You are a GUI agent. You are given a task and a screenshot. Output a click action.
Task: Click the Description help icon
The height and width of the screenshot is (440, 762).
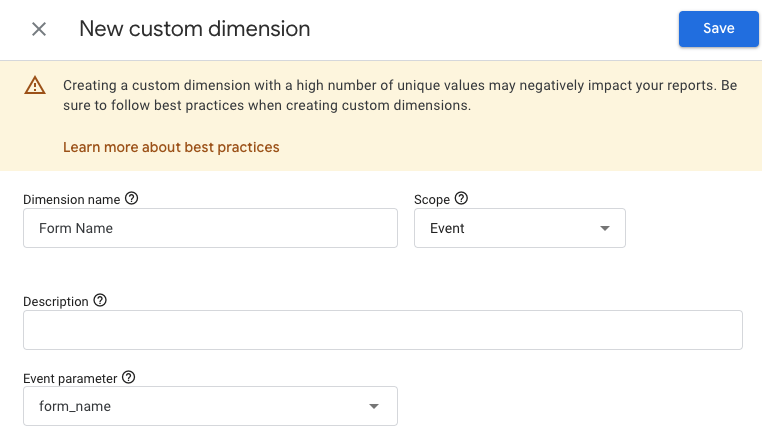tap(100, 301)
